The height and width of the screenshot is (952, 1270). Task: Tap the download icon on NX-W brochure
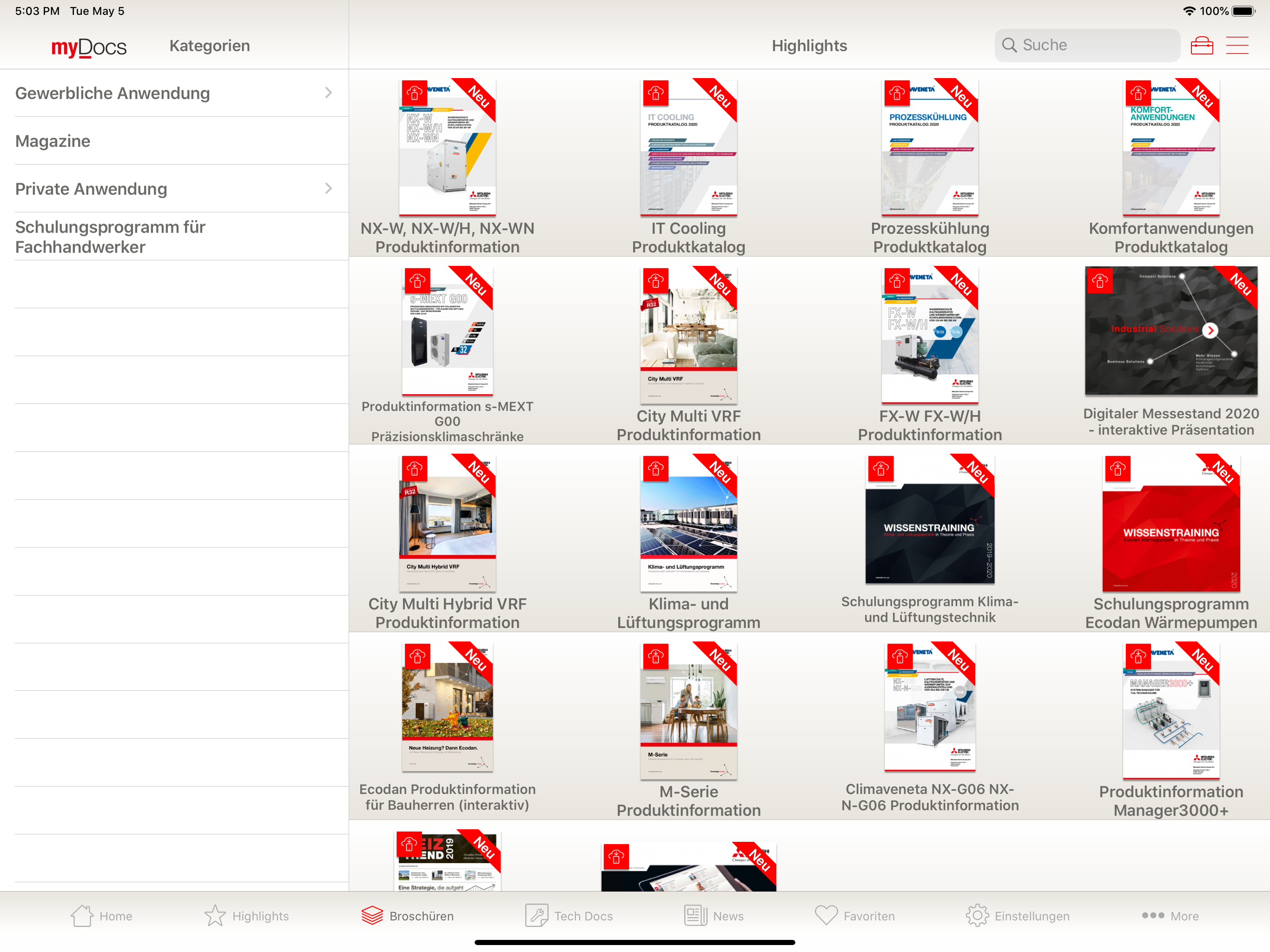(415, 93)
